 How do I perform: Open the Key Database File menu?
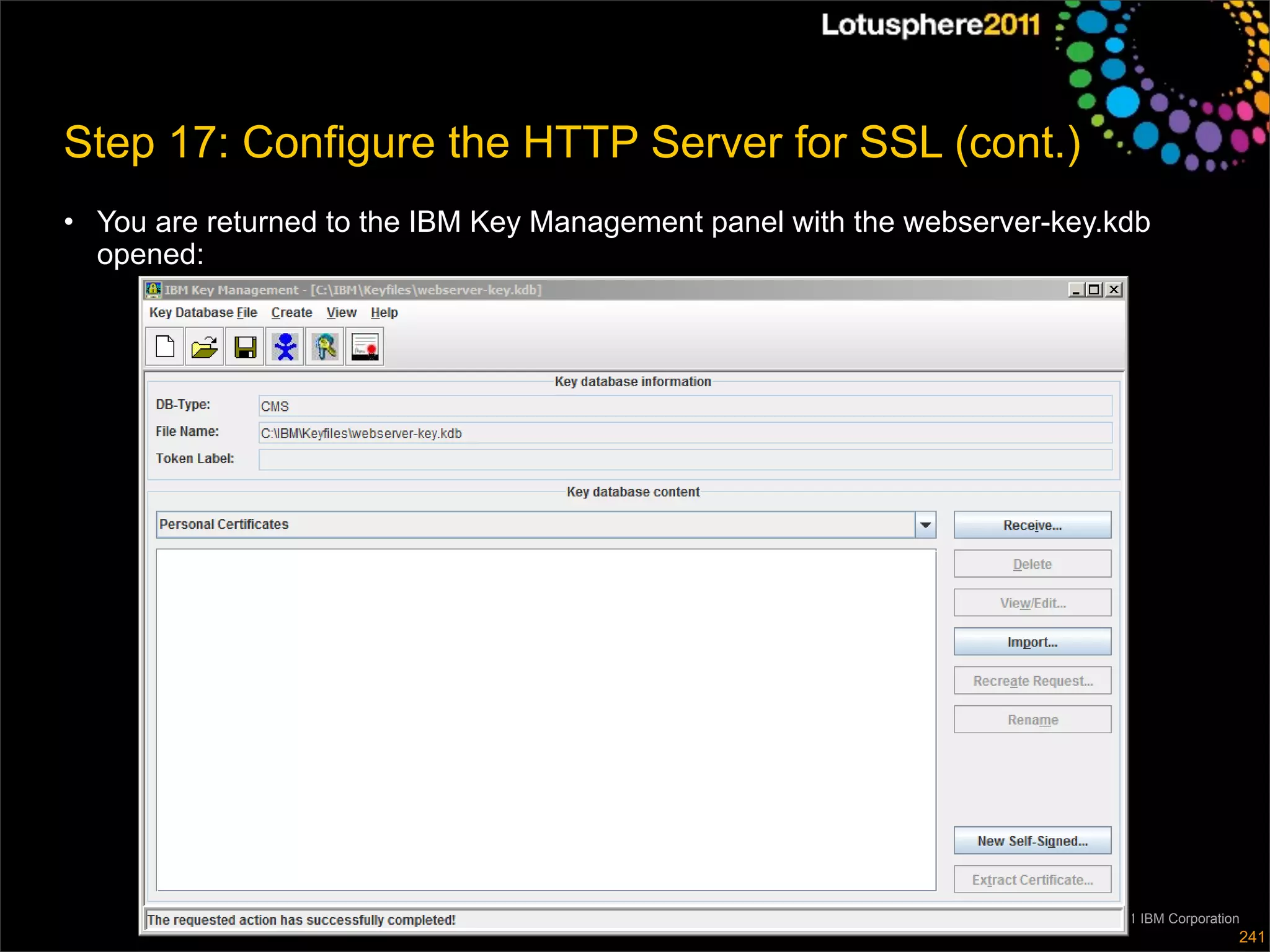[203, 312]
